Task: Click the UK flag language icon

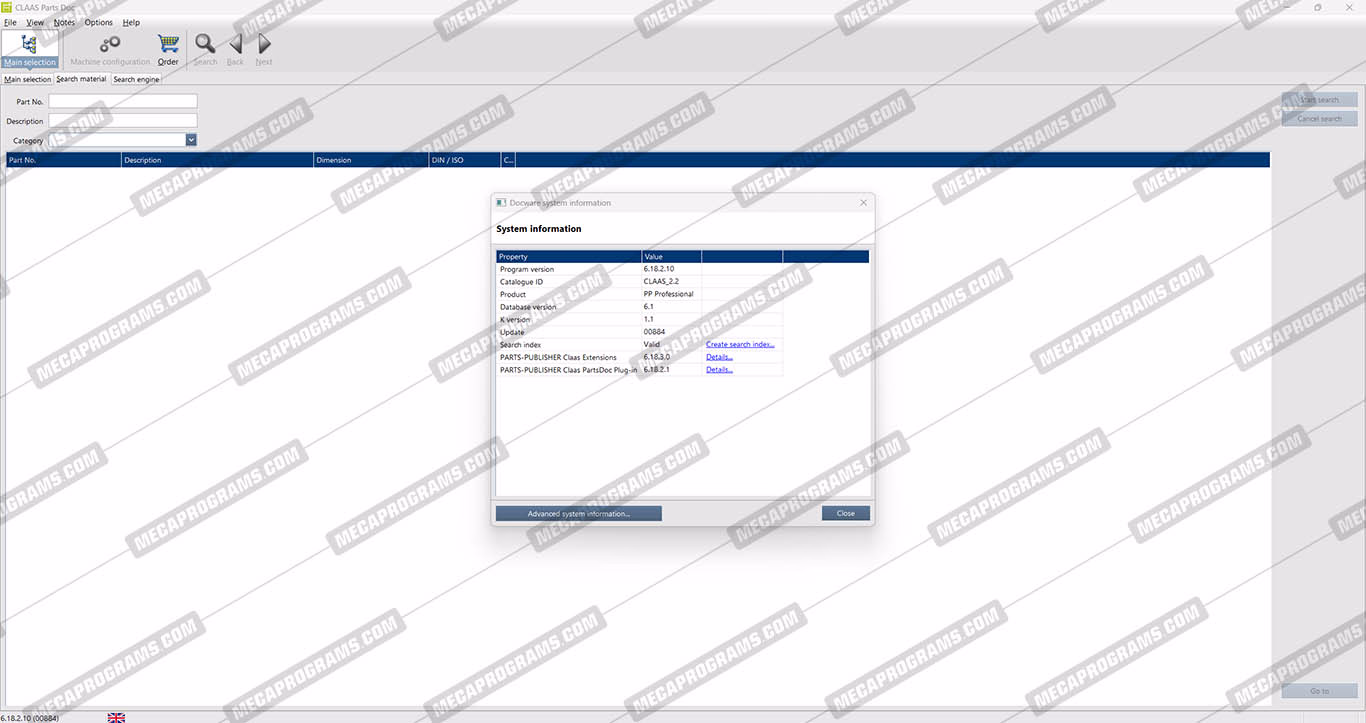Action: [x=116, y=717]
